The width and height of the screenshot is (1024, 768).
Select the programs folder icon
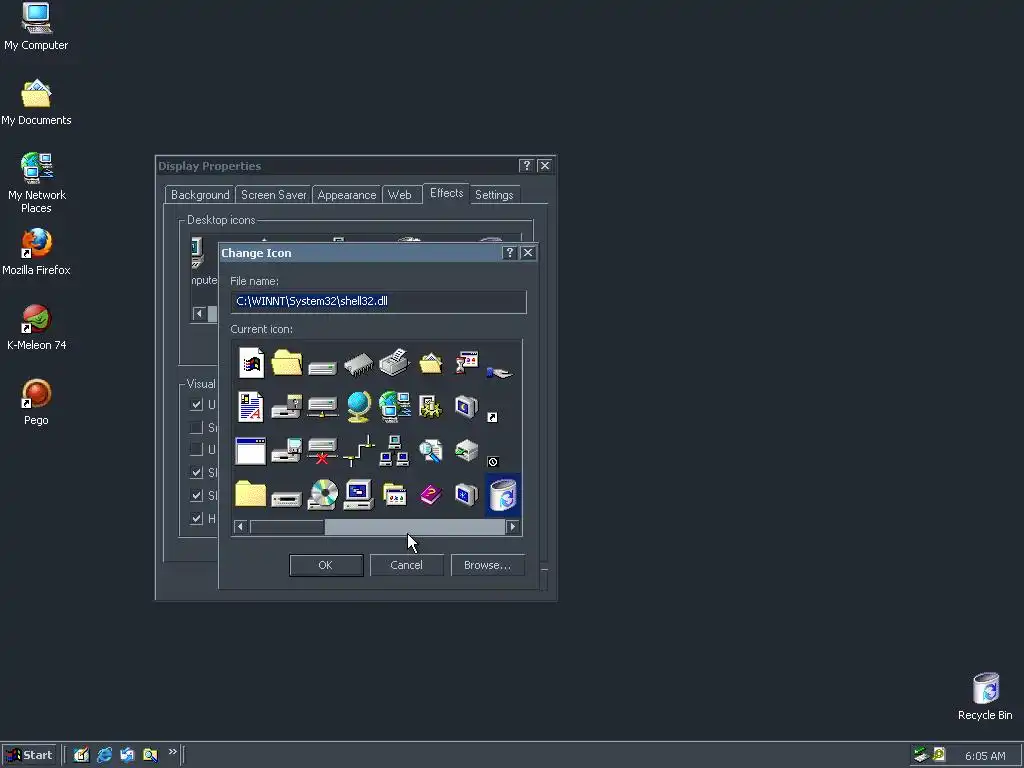394,495
